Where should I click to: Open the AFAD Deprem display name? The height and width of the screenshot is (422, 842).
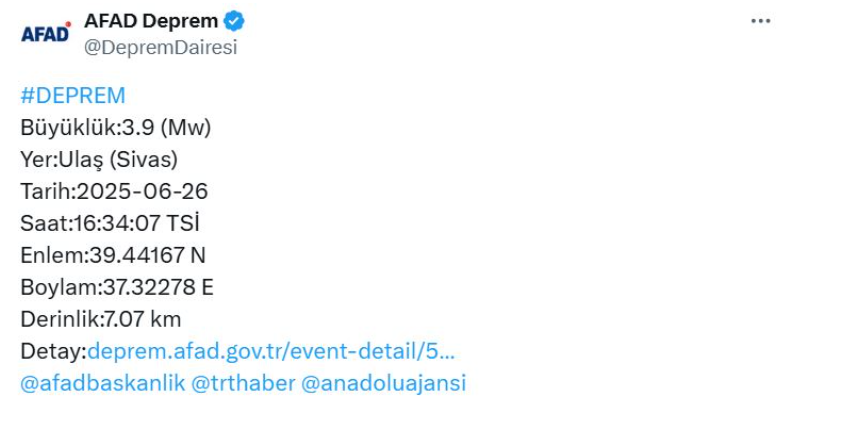click(x=151, y=21)
